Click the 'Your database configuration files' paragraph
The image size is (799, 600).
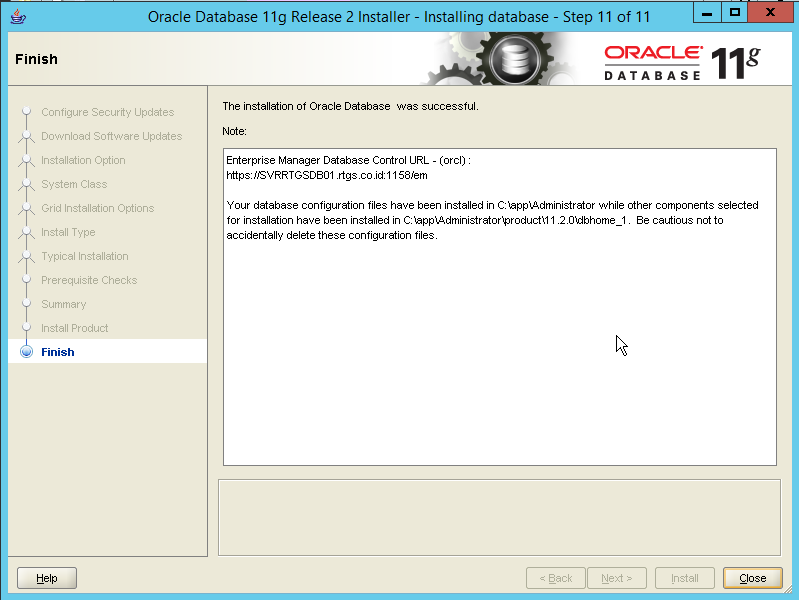(492, 220)
